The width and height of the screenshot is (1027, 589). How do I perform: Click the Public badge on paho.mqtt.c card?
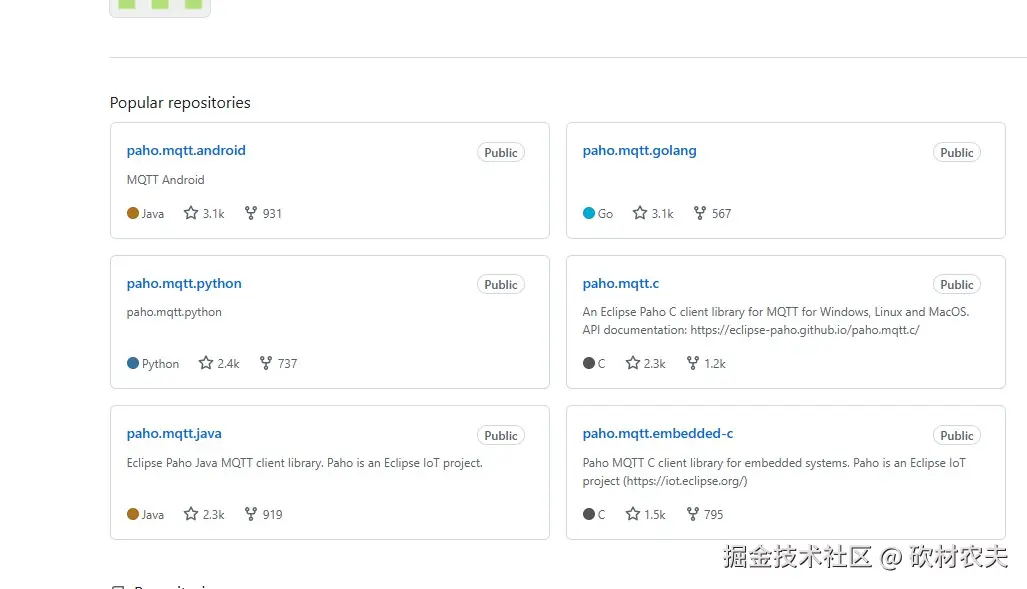[956, 285]
